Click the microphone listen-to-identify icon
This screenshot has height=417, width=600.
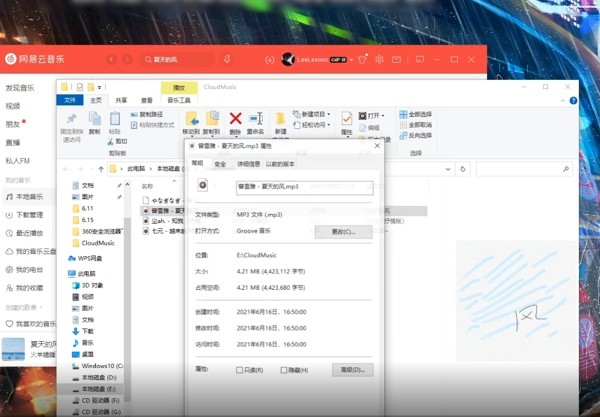pos(227,59)
